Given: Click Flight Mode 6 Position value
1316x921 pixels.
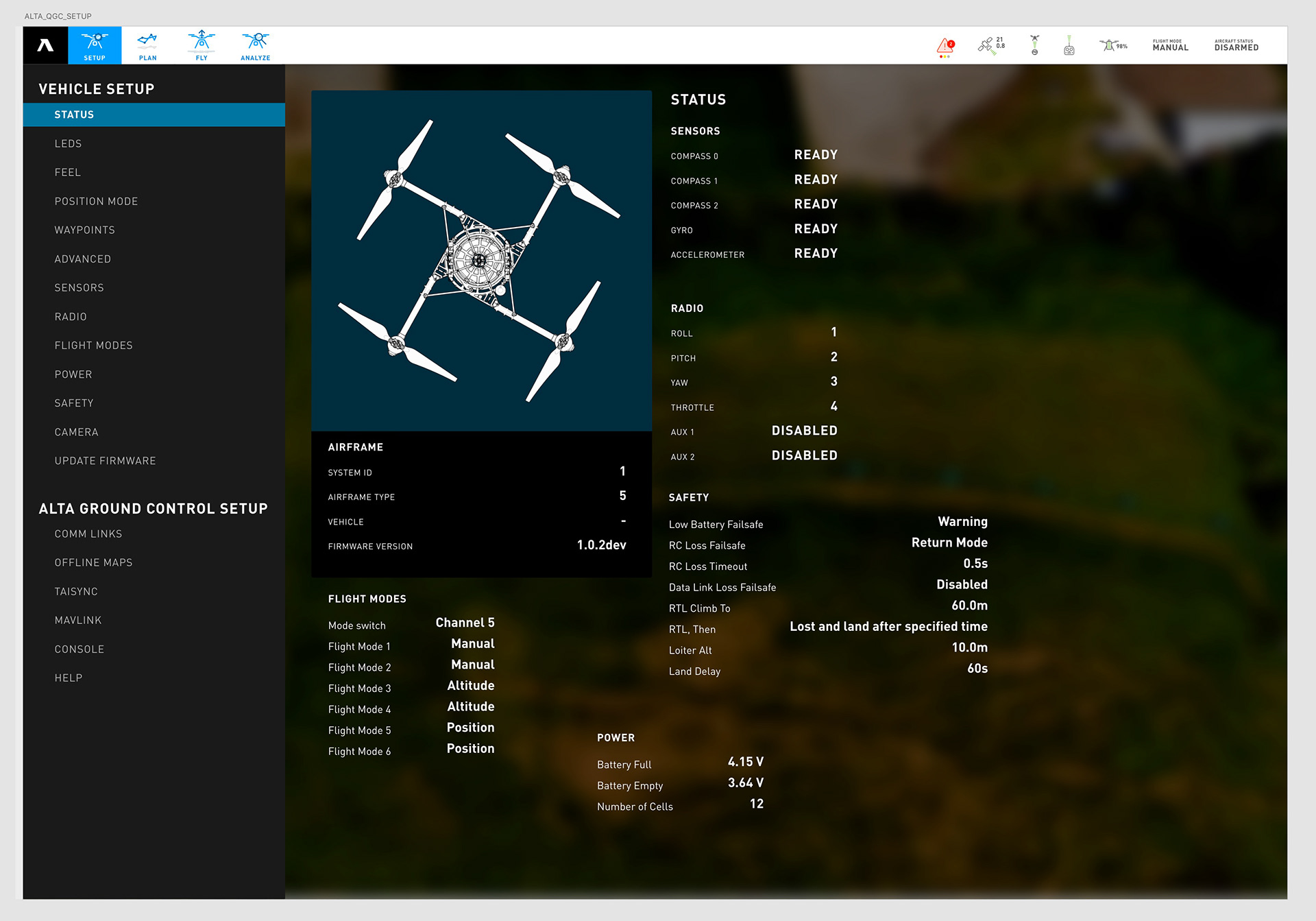Looking at the screenshot, I should [470, 749].
